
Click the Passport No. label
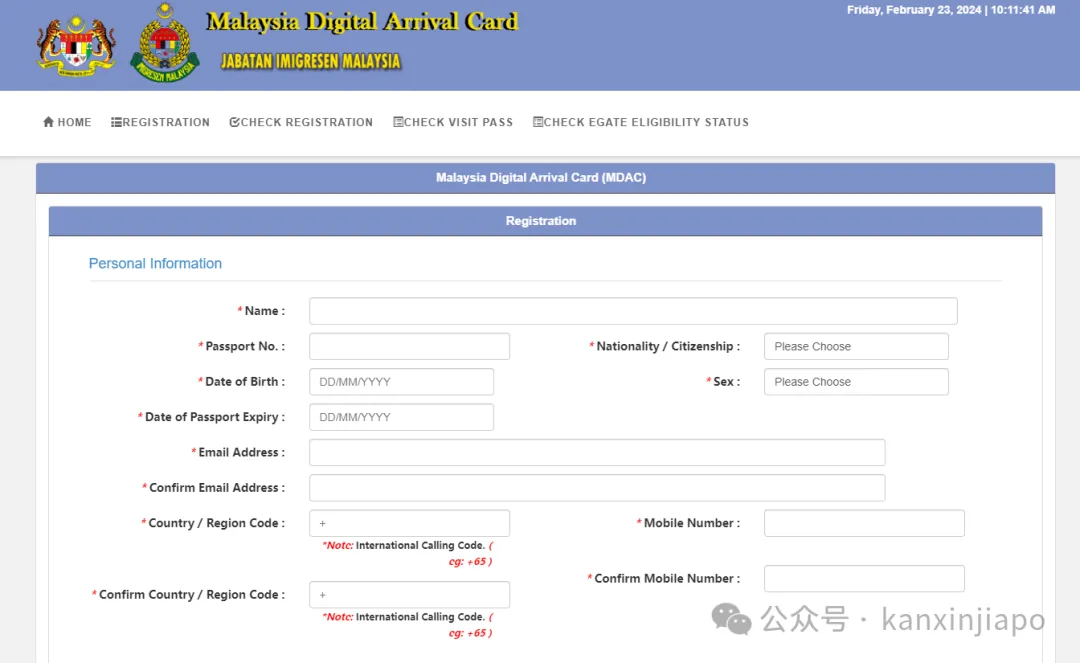click(x=242, y=346)
